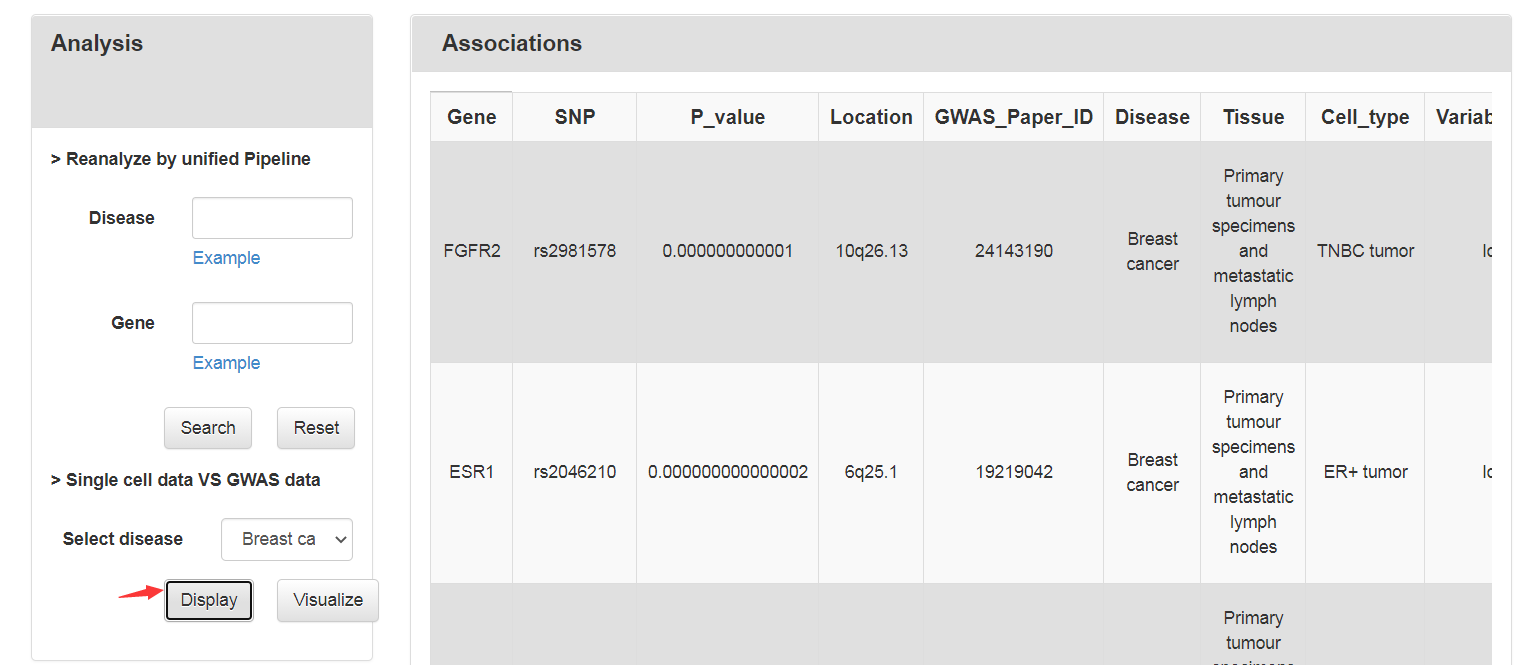Click the Cell_type column header
Viewport: 1531px width, 665px height.
point(1365,117)
